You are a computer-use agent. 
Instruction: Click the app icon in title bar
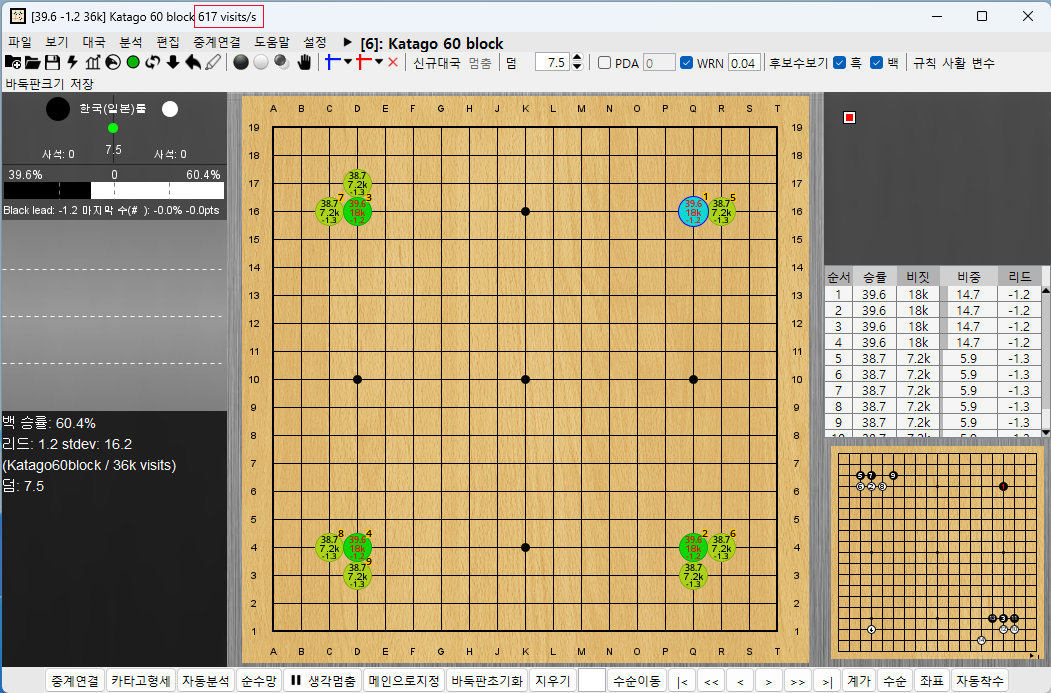pos(17,16)
